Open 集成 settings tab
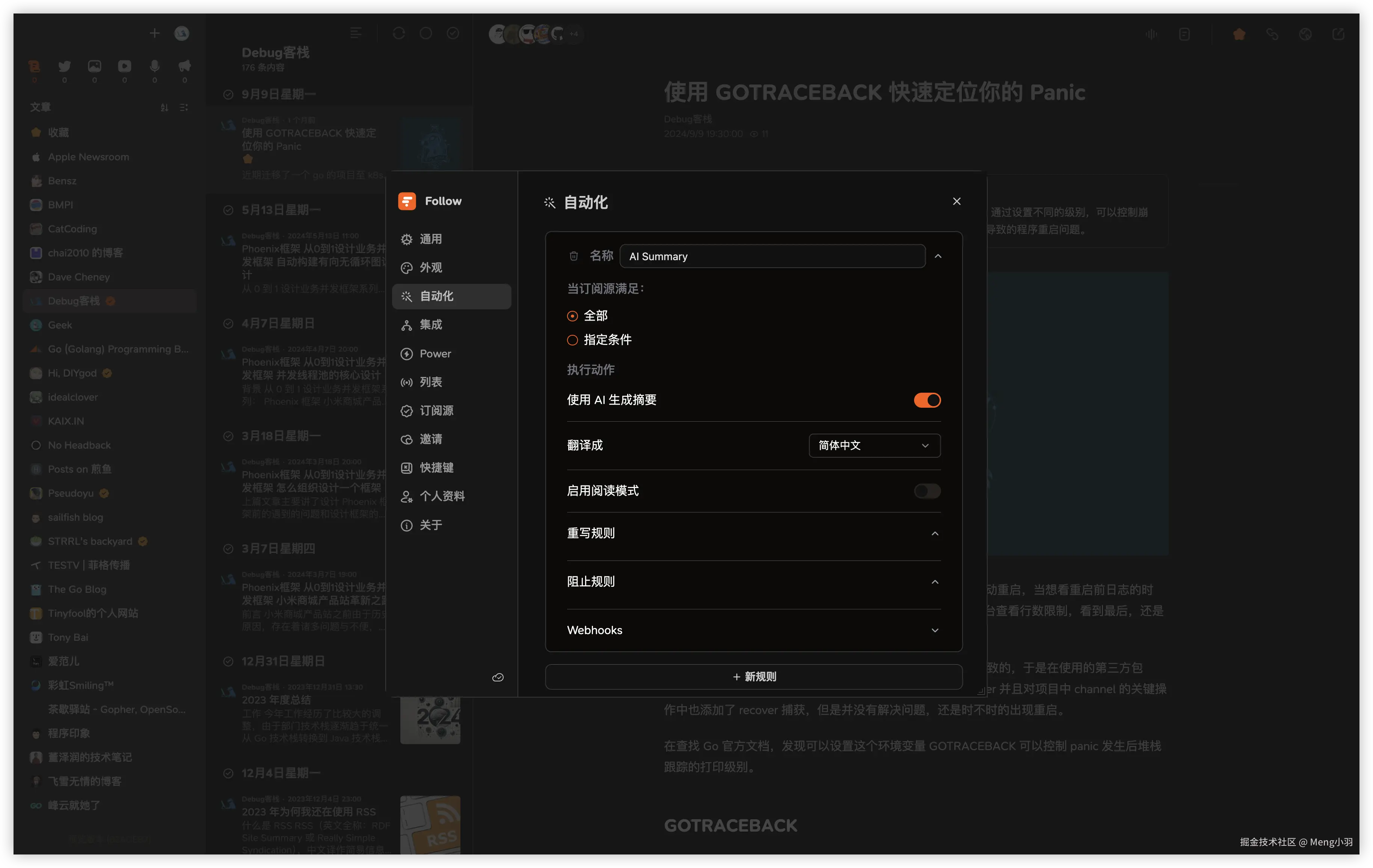 coord(451,325)
